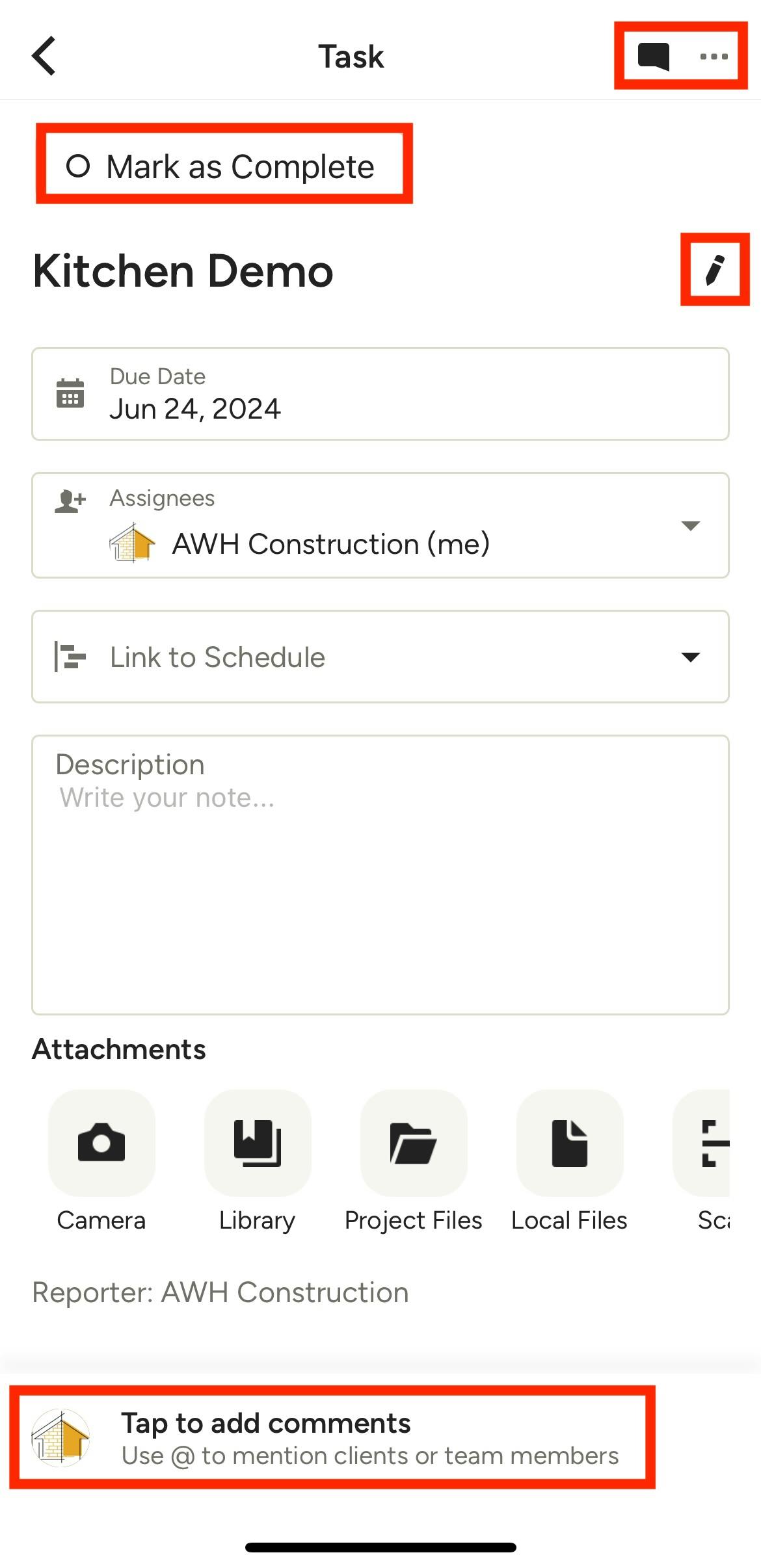Click the Mark as Complete label
The image size is (761, 1568).
(x=240, y=167)
